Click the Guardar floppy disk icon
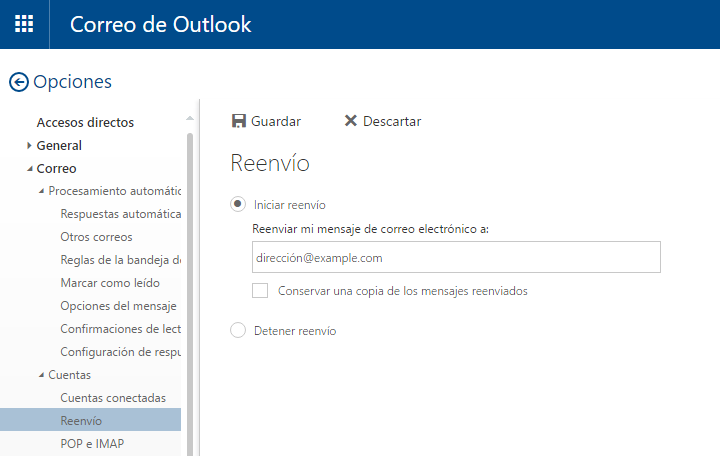 [239, 121]
